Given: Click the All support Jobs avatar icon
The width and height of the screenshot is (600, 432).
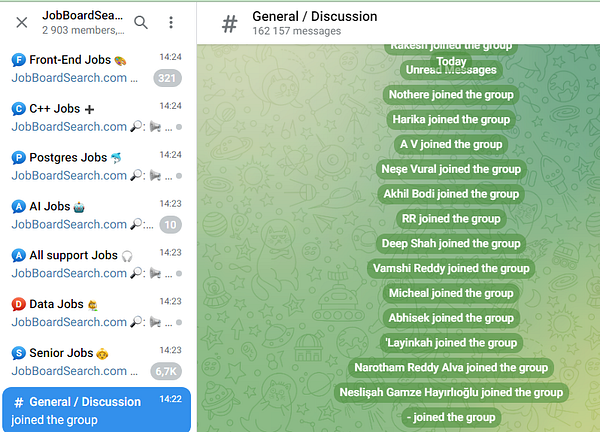Looking at the screenshot, I should [18, 255].
